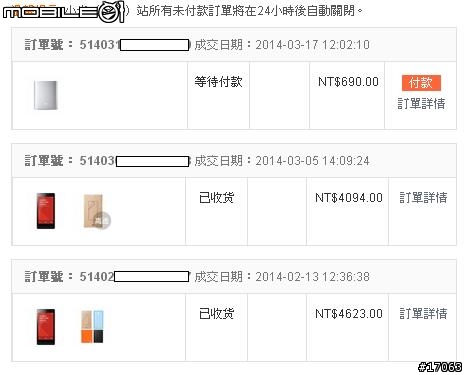The image size is (466, 375).
Task: Open 訂單詳情 for the NT$4094.00 order
Action: pyautogui.click(x=423, y=198)
